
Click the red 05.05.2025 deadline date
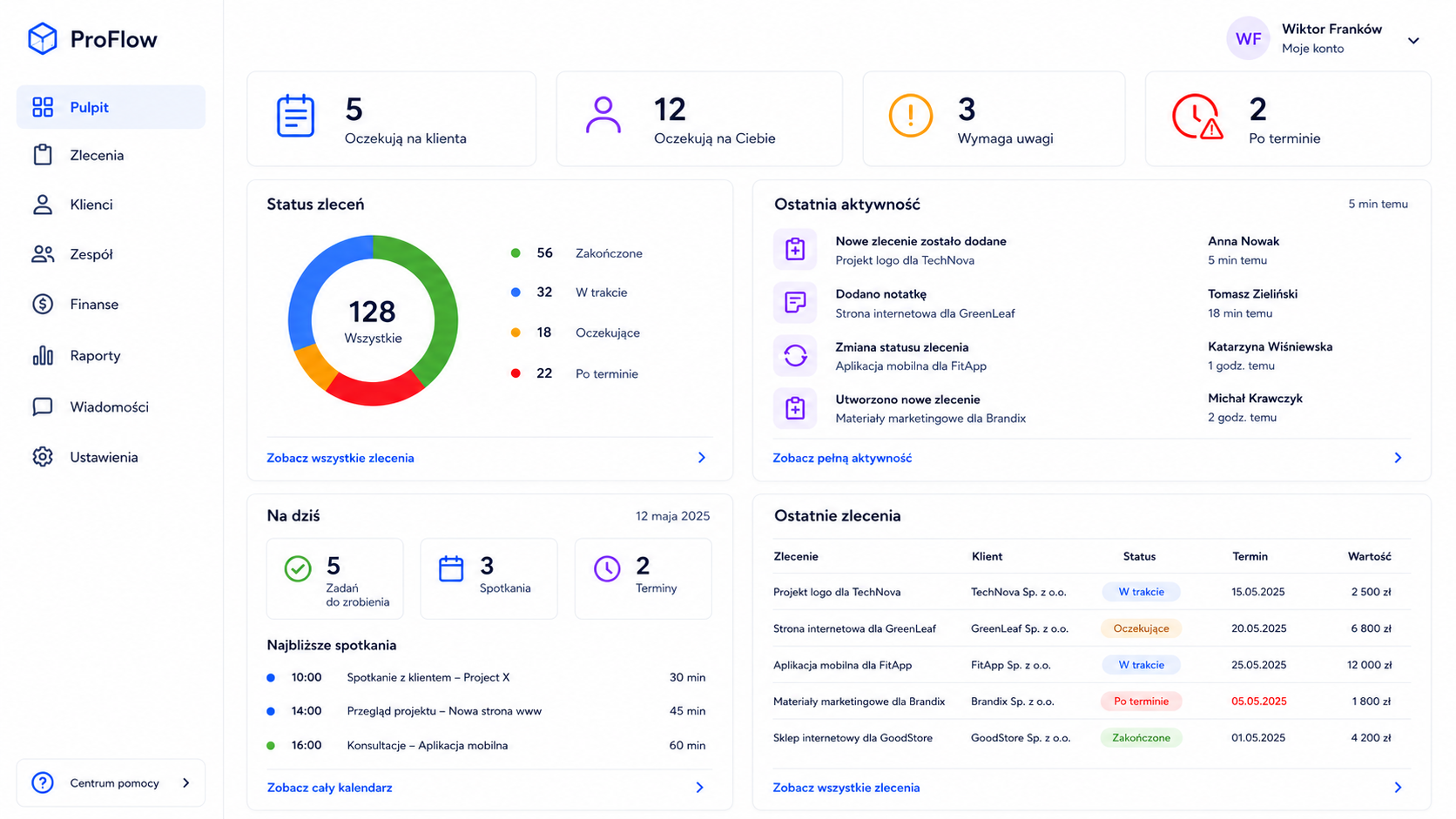(1258, 702)
